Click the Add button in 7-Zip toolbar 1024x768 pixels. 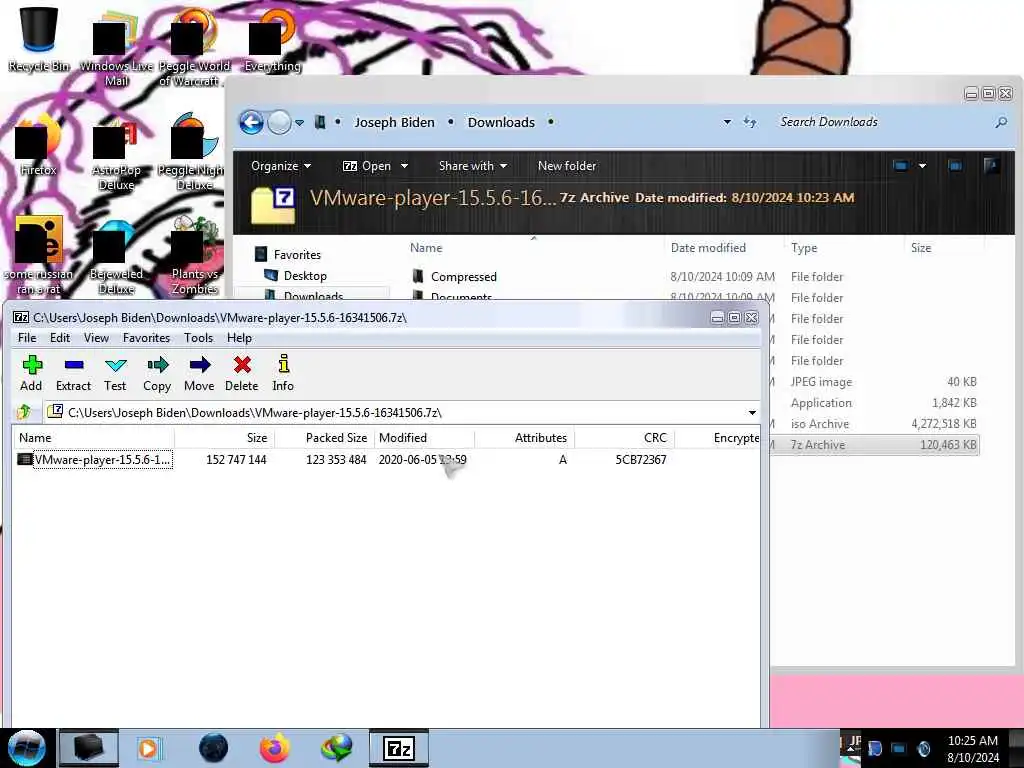tap(31, 373)
